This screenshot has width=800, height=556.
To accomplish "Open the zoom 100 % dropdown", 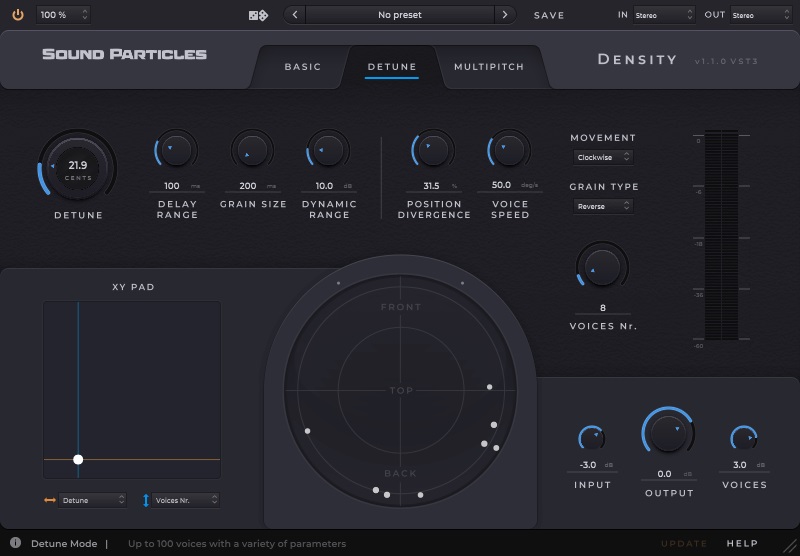I will (x=64, y=15).
